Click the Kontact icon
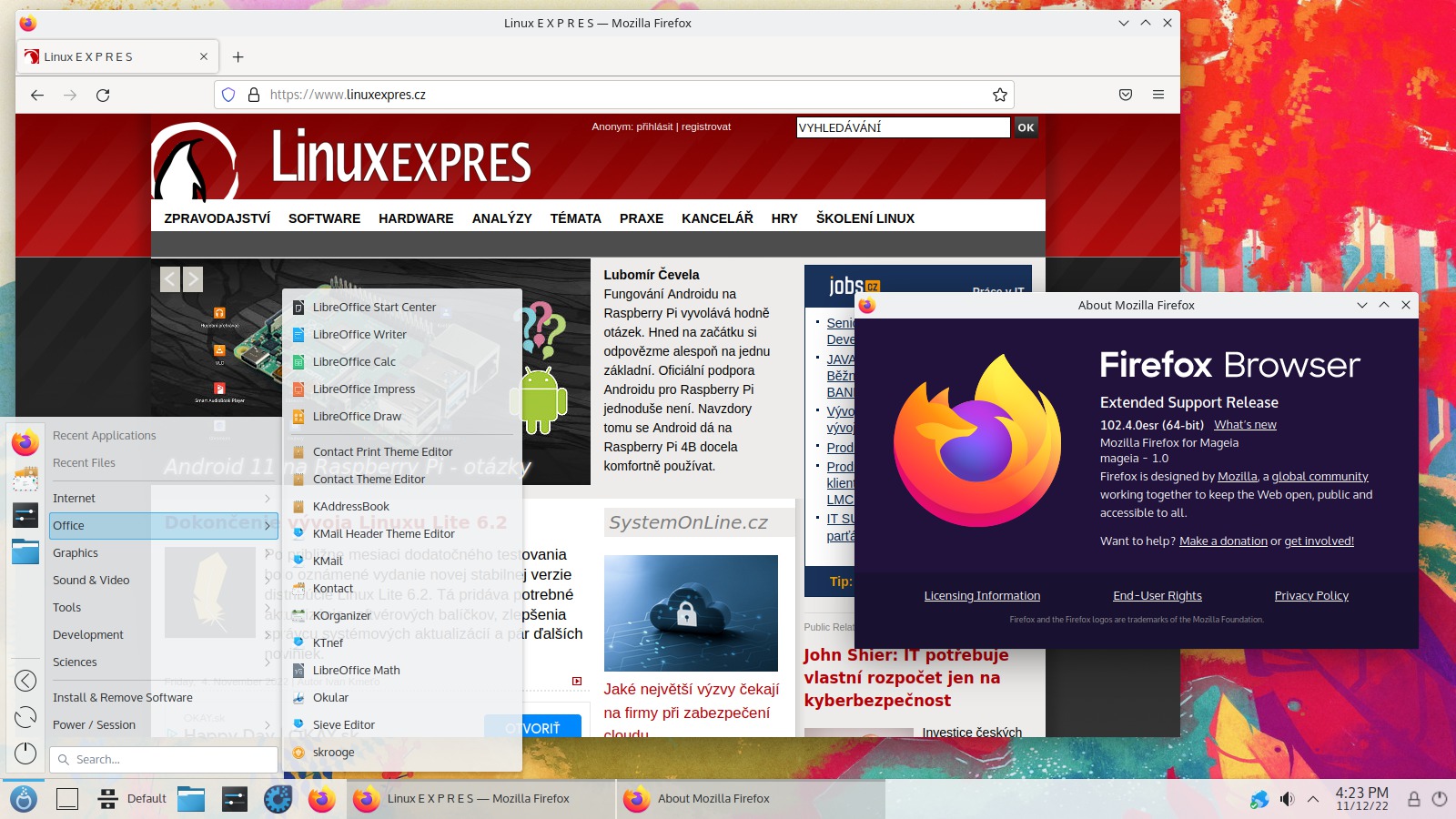This screenshot has height=819, width=1456. (298, 589)
